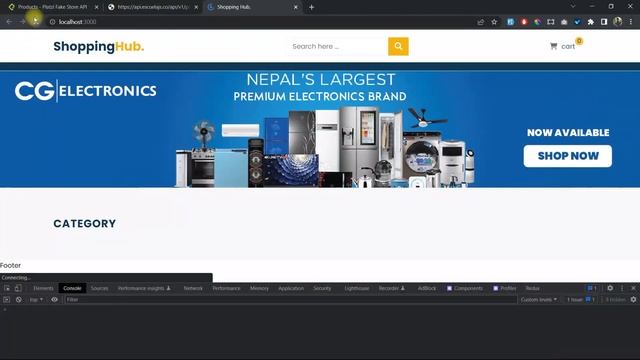The image size is (640, 360).
Task: Toggle DevTools device toolbar icon
Action: pyautogui.click(x=18, y=288)
